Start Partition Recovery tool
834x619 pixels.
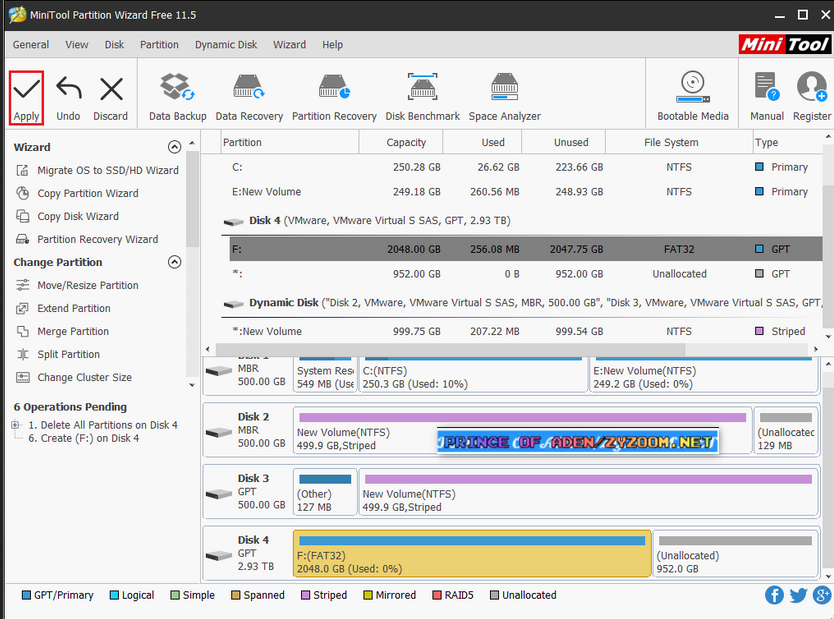point(334,97)
